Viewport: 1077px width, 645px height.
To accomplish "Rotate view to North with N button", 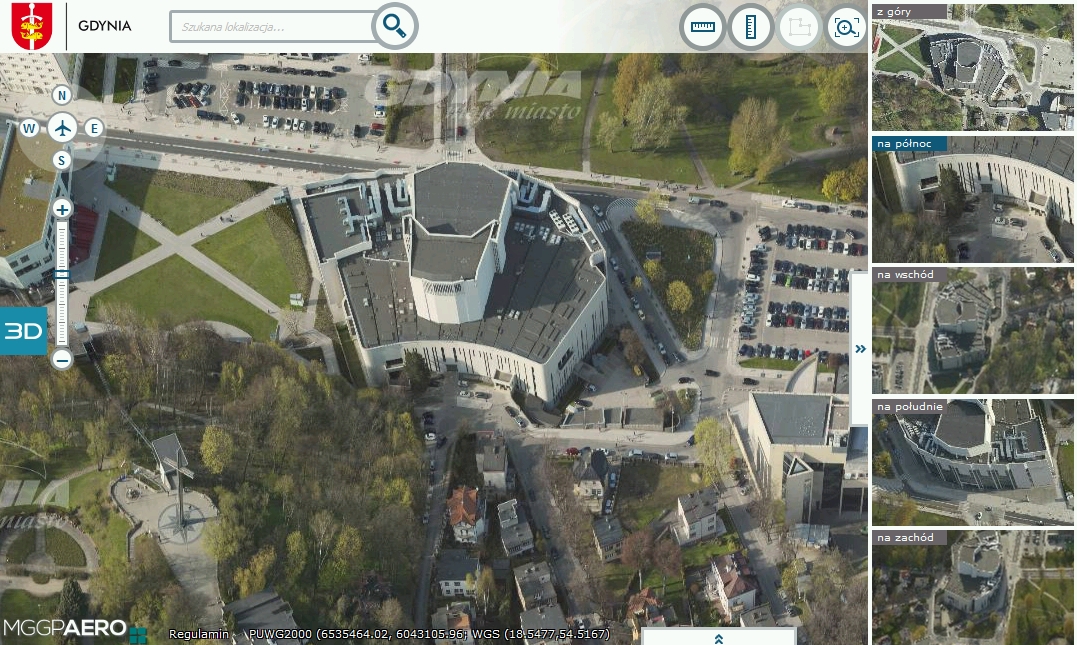I will (x=62, y=96).
